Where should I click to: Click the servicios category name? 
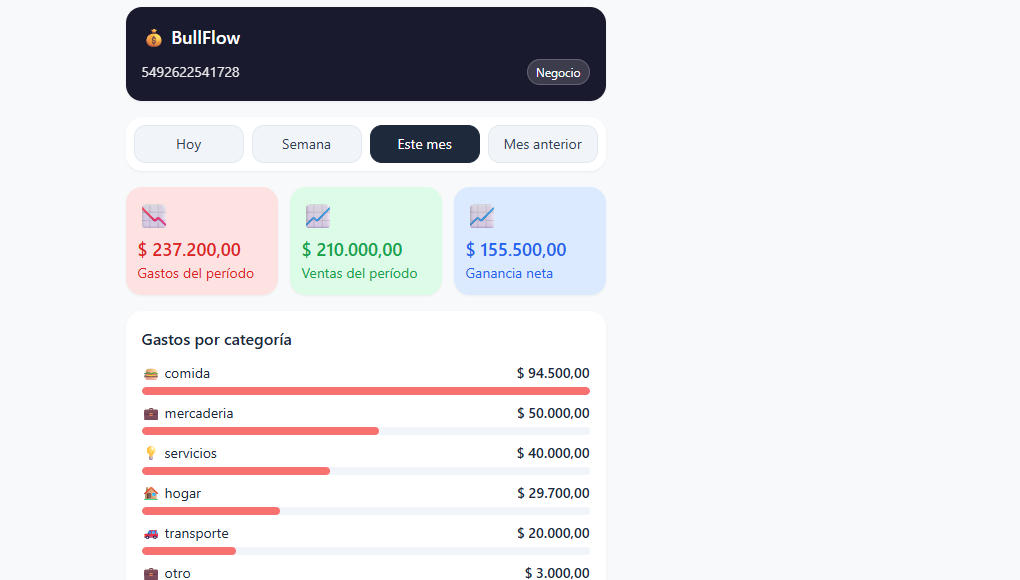(x=191, y=454)
